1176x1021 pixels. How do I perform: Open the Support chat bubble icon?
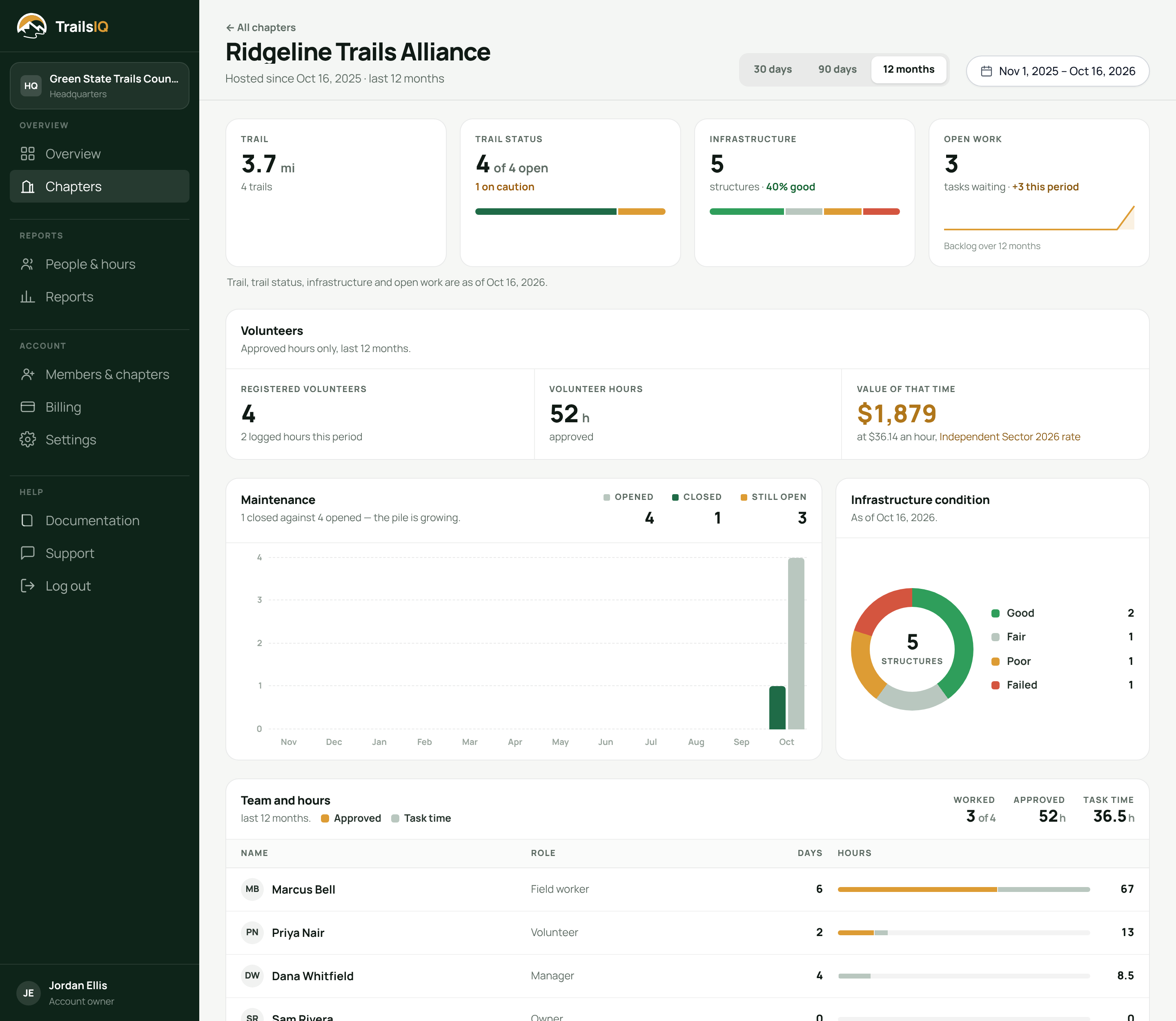tap(27, 553)
